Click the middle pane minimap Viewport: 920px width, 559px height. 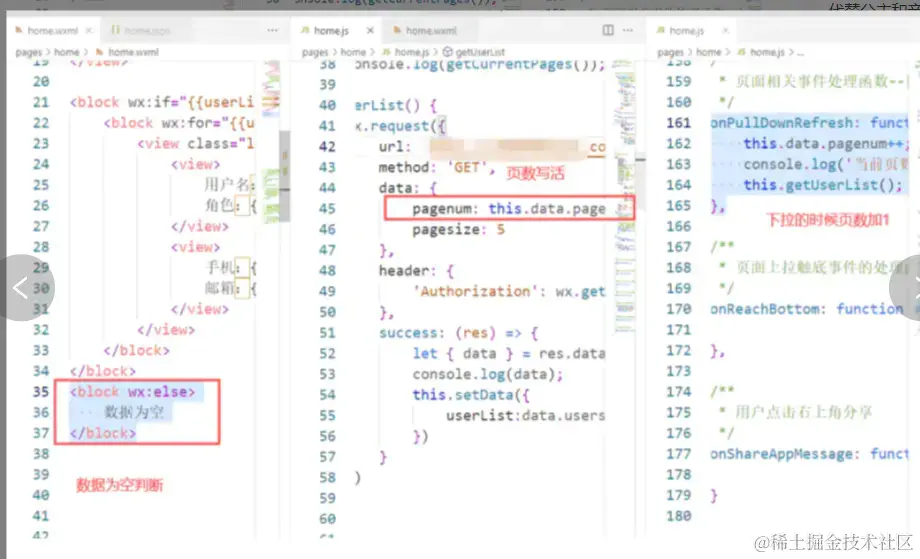click(625, 197)
